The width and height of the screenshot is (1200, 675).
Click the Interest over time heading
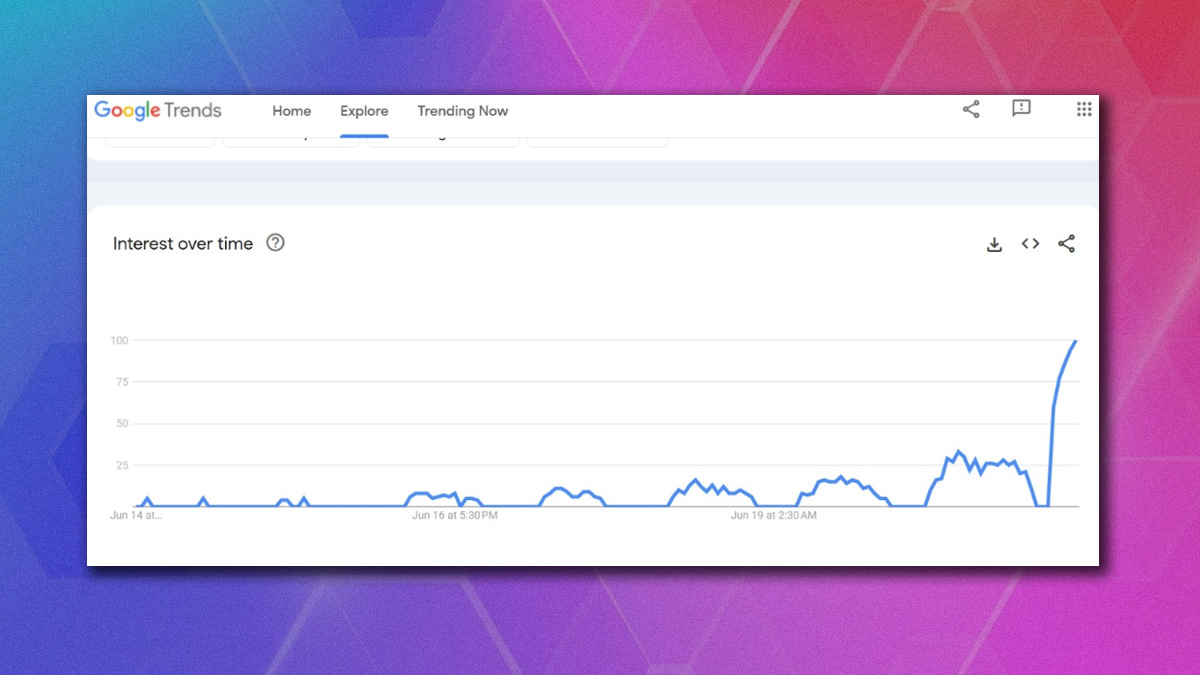(183, 243)
